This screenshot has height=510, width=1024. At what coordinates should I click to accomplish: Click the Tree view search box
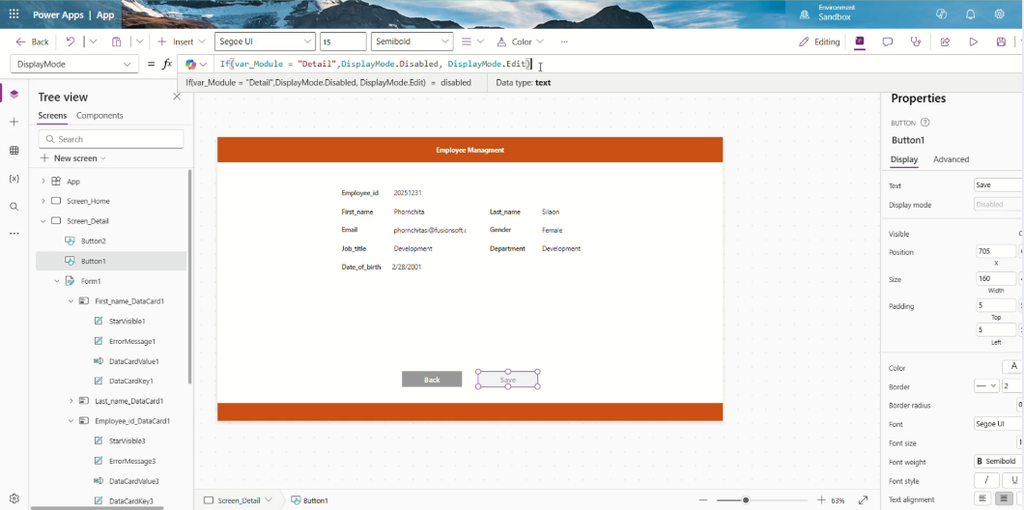click(x=110, y=139)
